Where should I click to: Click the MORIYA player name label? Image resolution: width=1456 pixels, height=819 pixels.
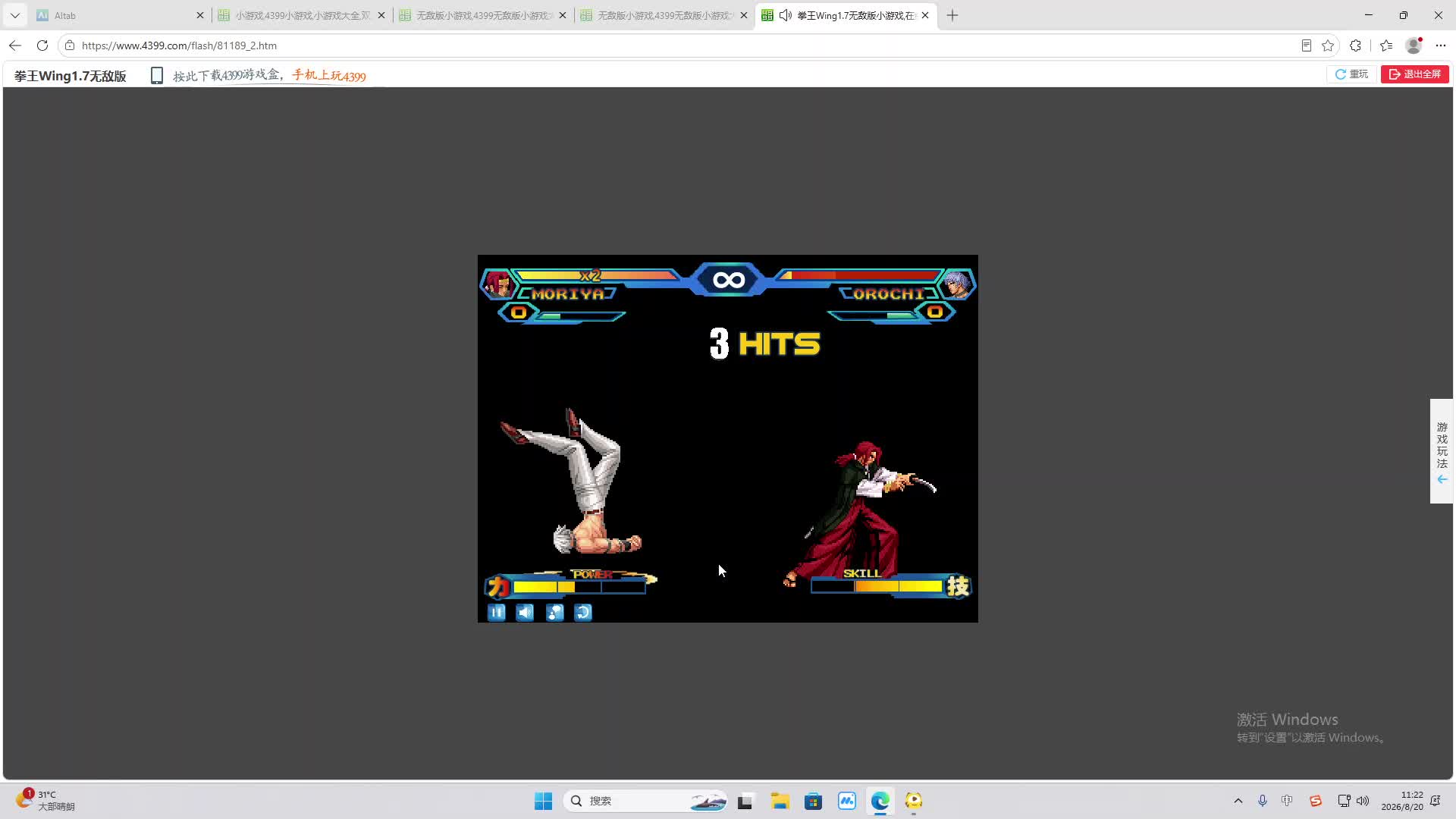[568, 294]
